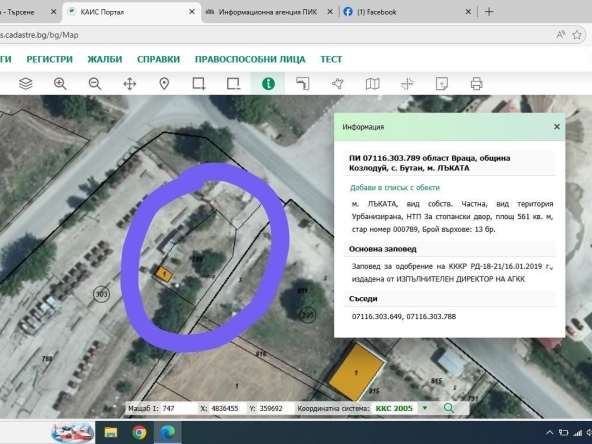Close the Facebook browser tab

[x=468, y=12]
